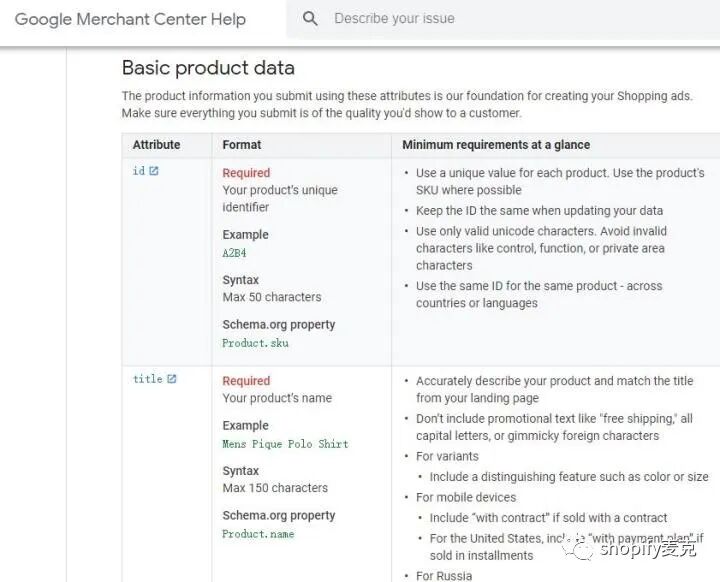The width and height of the screenshot is (720, 582).
Task: Click the Format column header
Action: click(242, 145)
